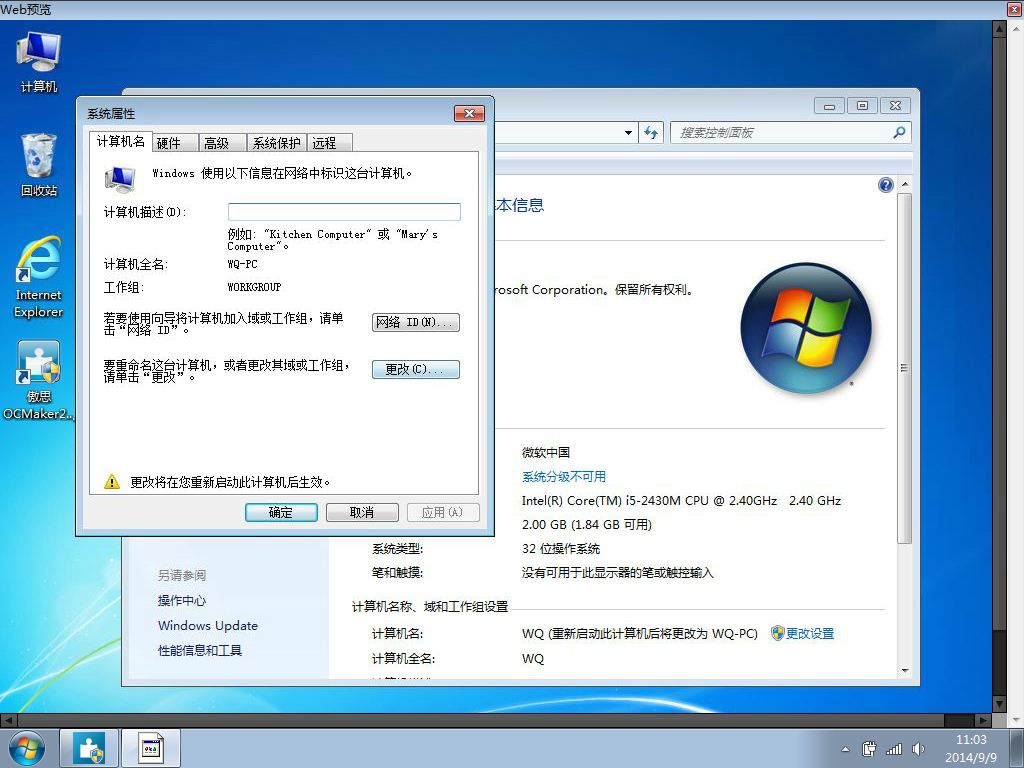Close the 系统属性 dialog
The width and height of the screenshot is (1024, 768).
point(469,114)
